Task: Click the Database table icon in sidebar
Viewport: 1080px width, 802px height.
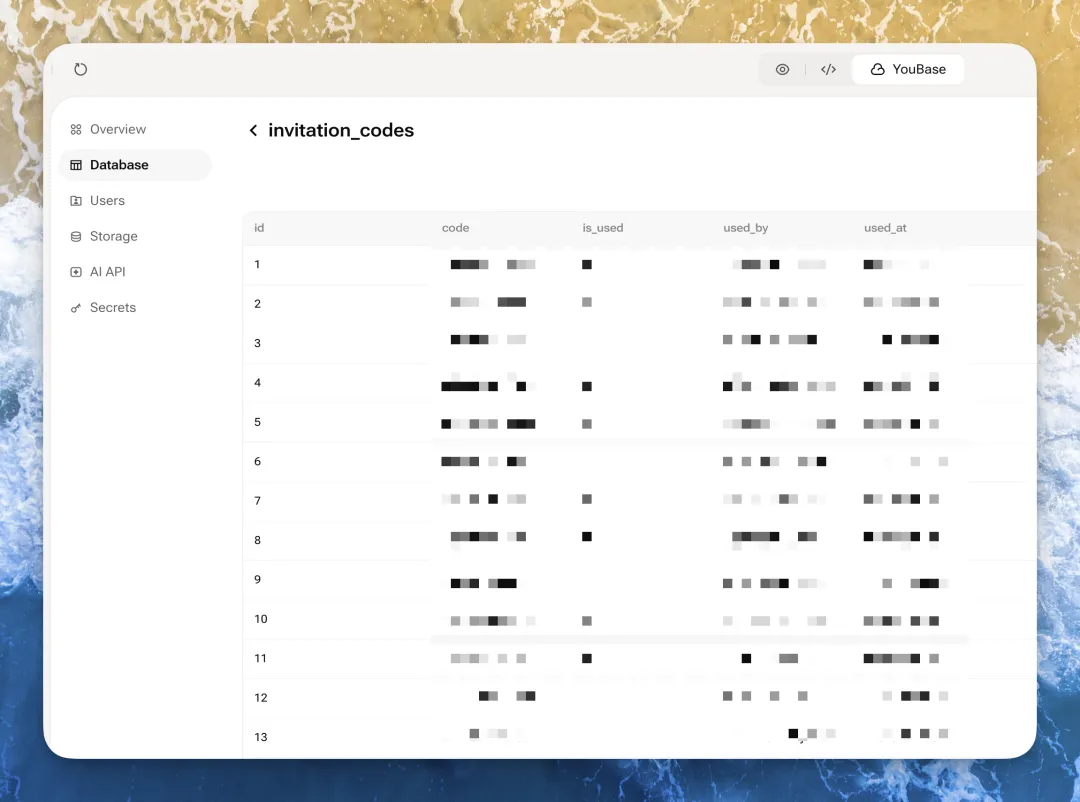Action: click(x=76, y=165)
